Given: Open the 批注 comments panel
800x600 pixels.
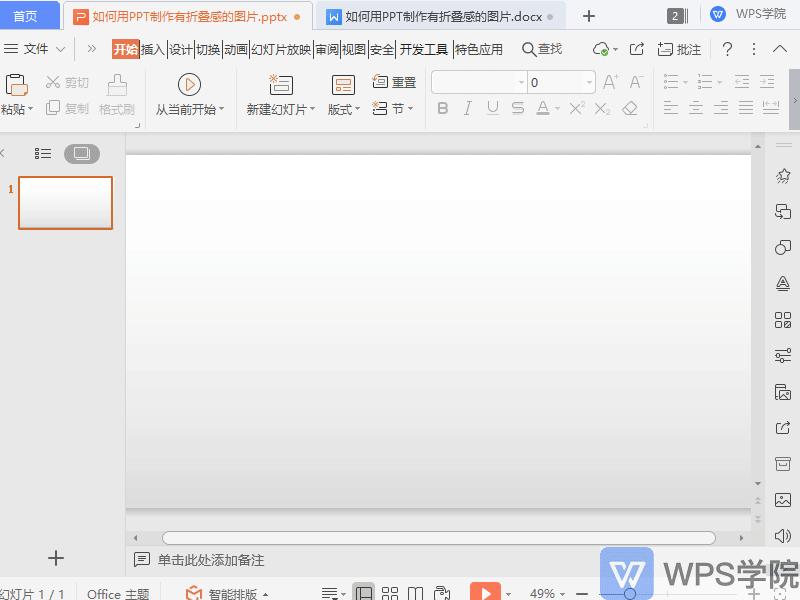Looking at the screenshot, I should [x=679, y=47].
